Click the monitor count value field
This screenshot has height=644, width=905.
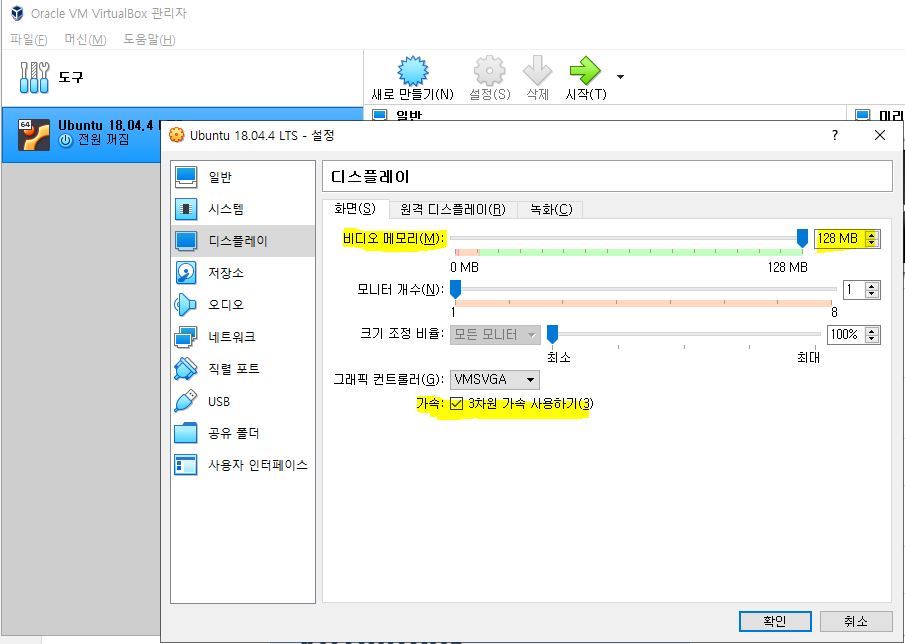(853, 289)
